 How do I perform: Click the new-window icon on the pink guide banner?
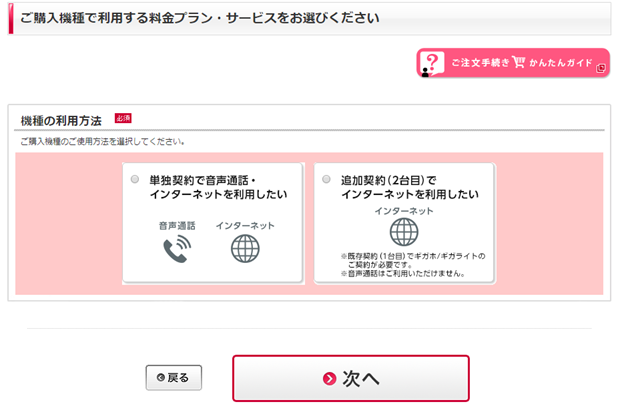click(601, 69)
